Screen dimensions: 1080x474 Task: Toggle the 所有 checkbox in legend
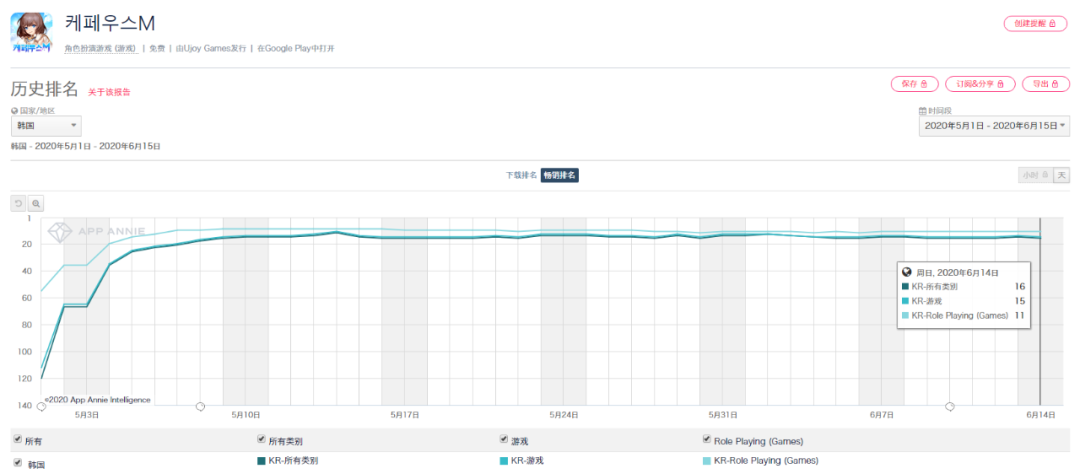tap(17, 440)
